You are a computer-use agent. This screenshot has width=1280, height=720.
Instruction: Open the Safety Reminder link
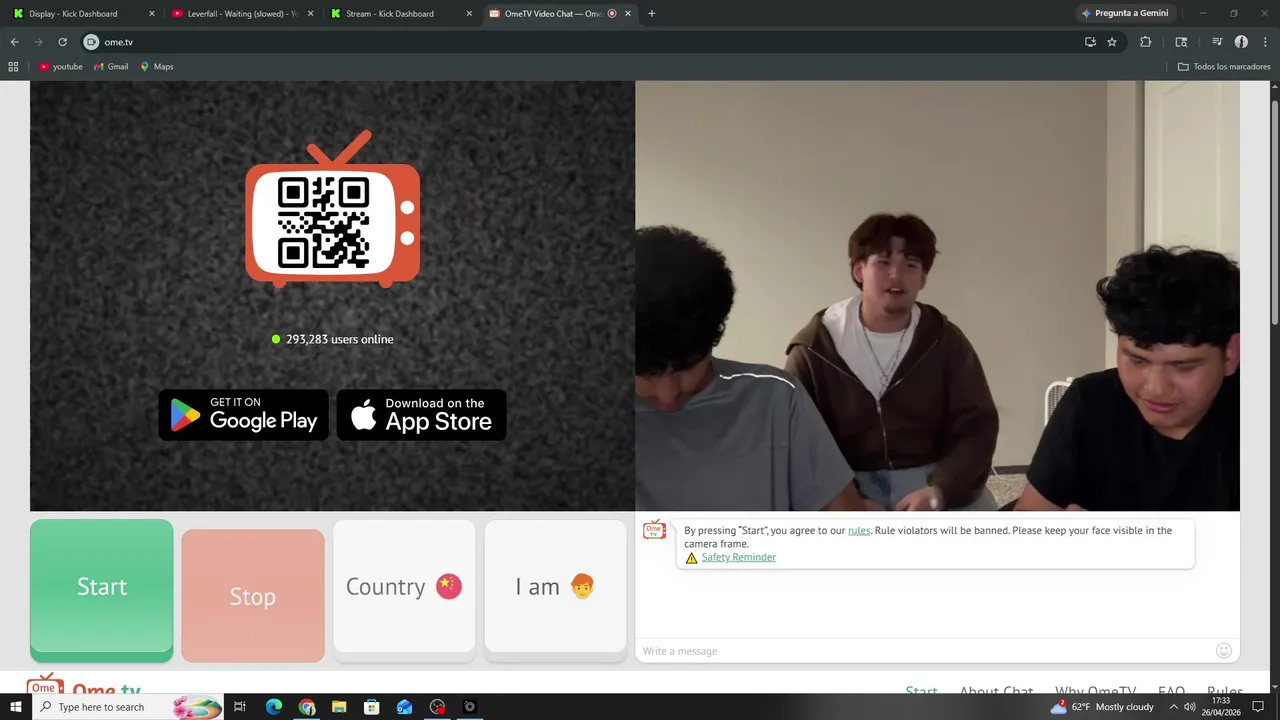coord(738,557)
